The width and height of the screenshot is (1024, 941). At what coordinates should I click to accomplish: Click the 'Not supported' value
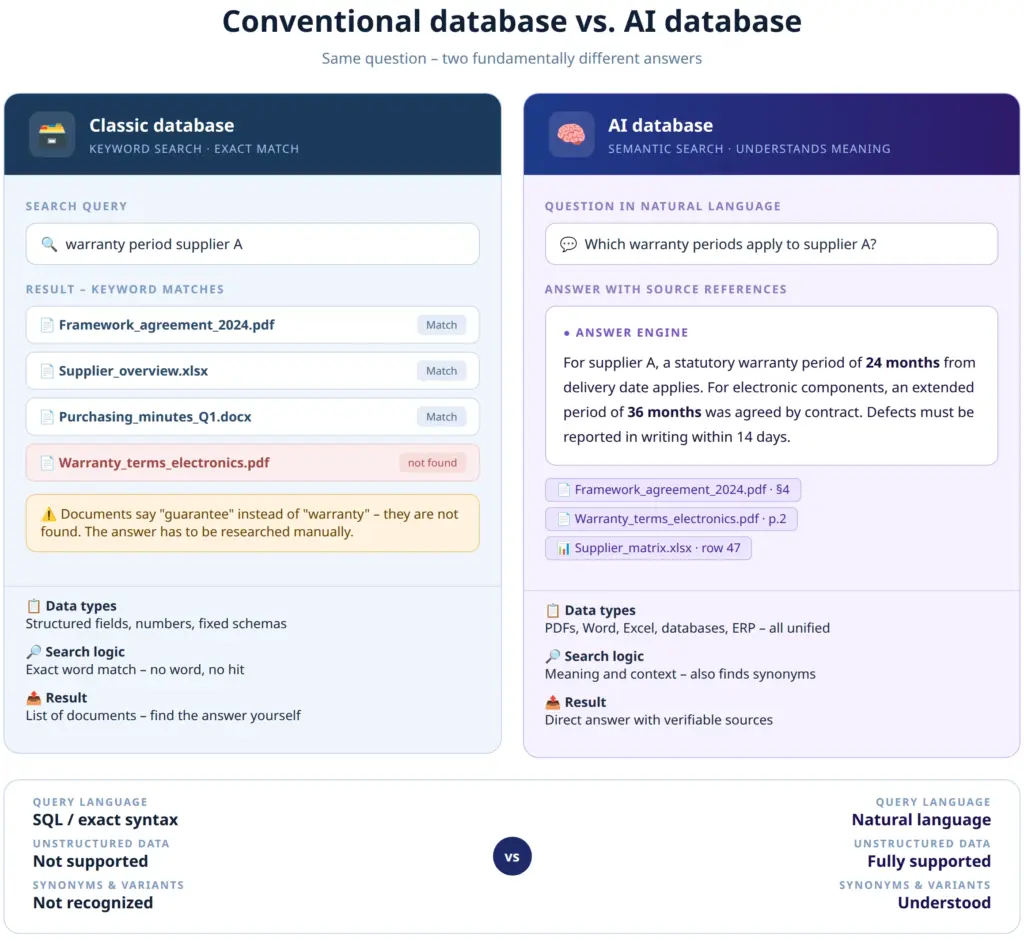(90, 862)
